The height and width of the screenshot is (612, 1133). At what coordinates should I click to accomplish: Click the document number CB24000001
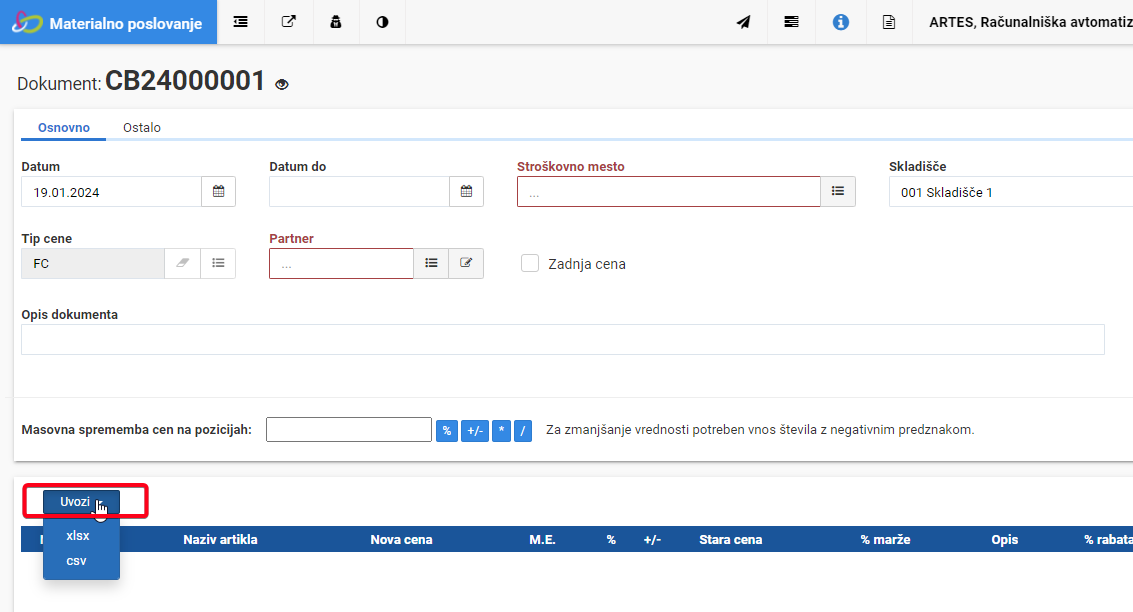[x=186, y=81]
